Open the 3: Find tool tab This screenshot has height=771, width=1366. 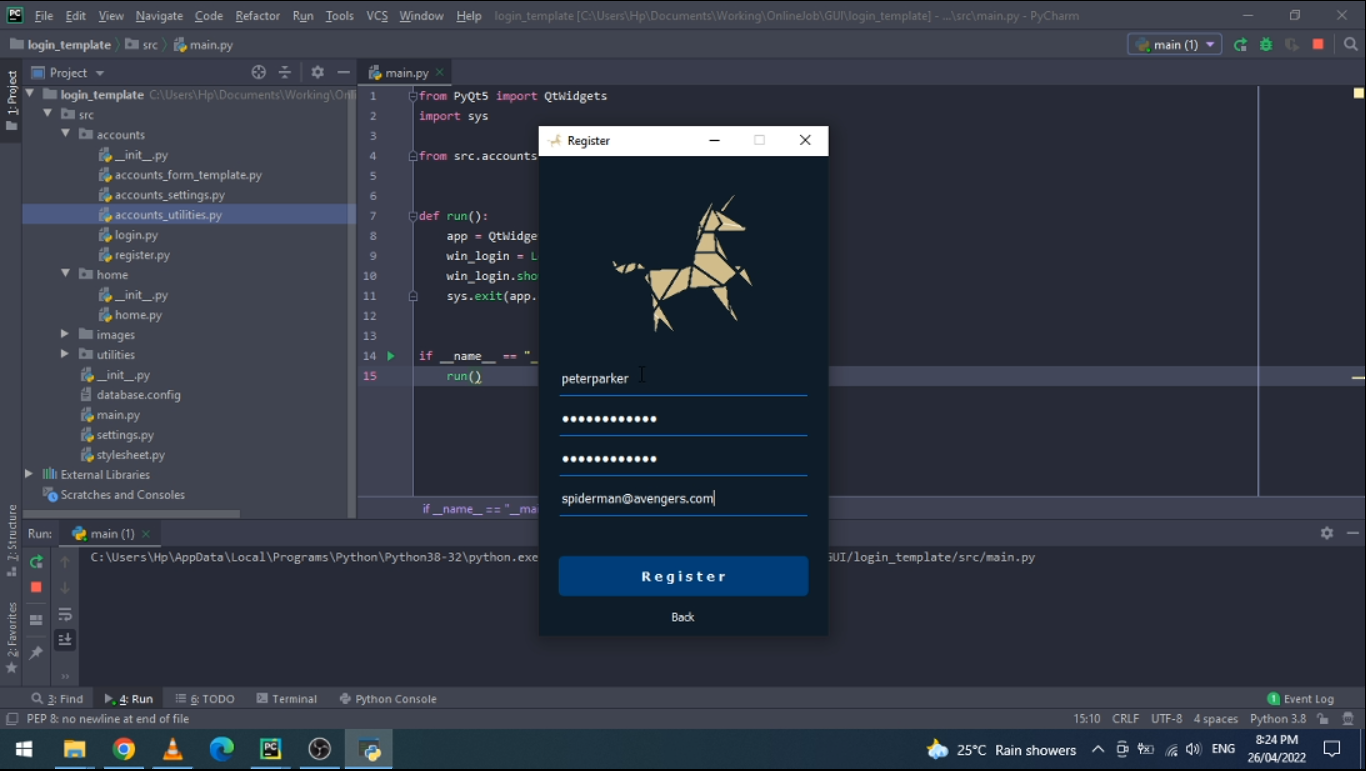[57, 699]
